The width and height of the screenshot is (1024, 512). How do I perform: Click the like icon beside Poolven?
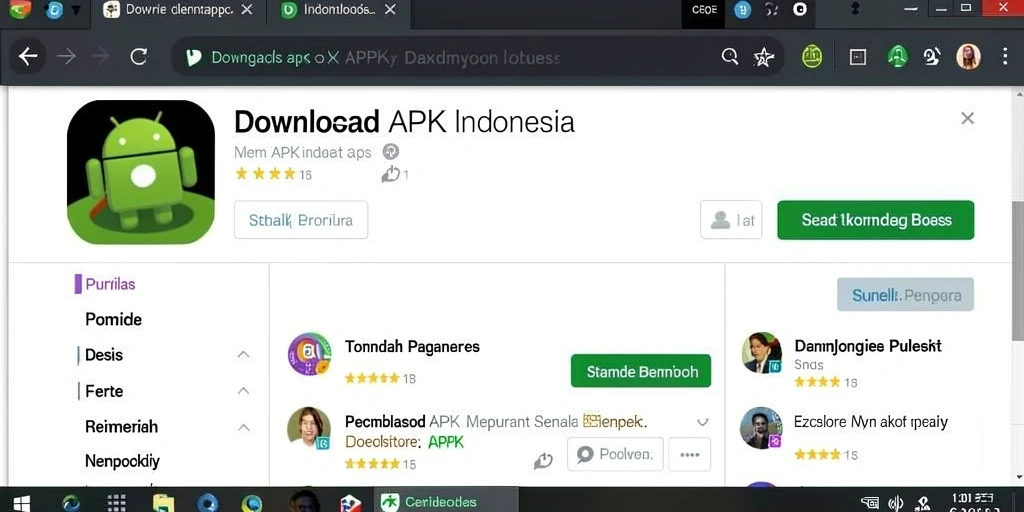[x=543, y=461]
